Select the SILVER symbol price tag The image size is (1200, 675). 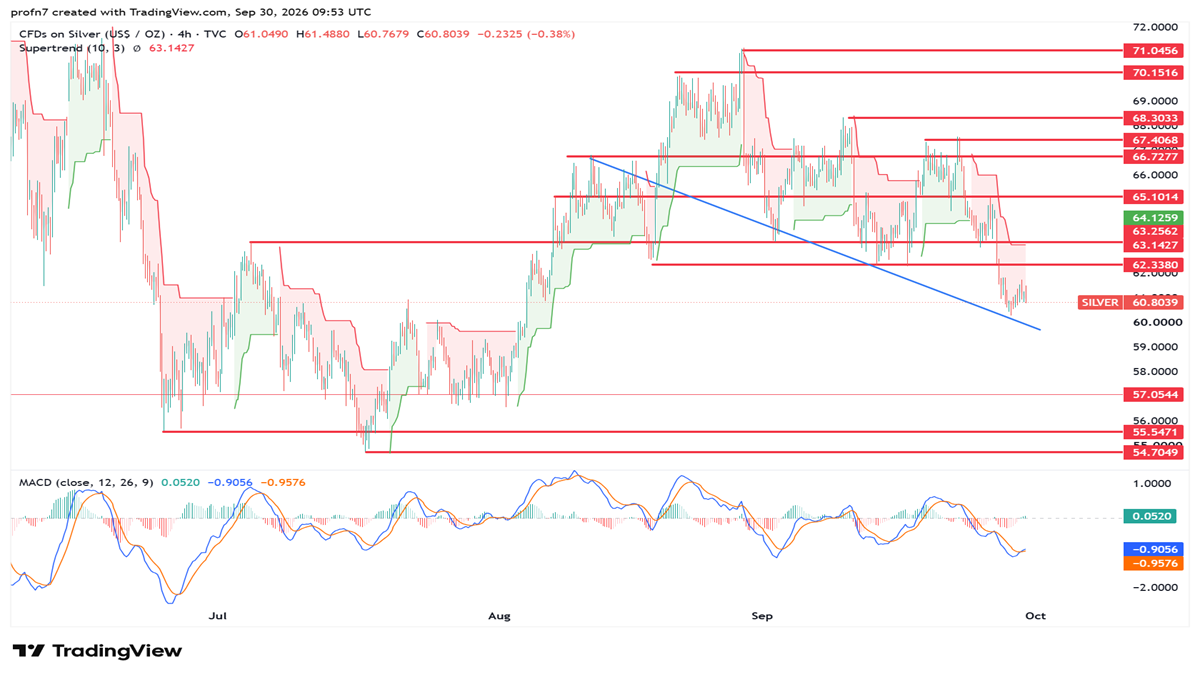tap(1099, 301)
